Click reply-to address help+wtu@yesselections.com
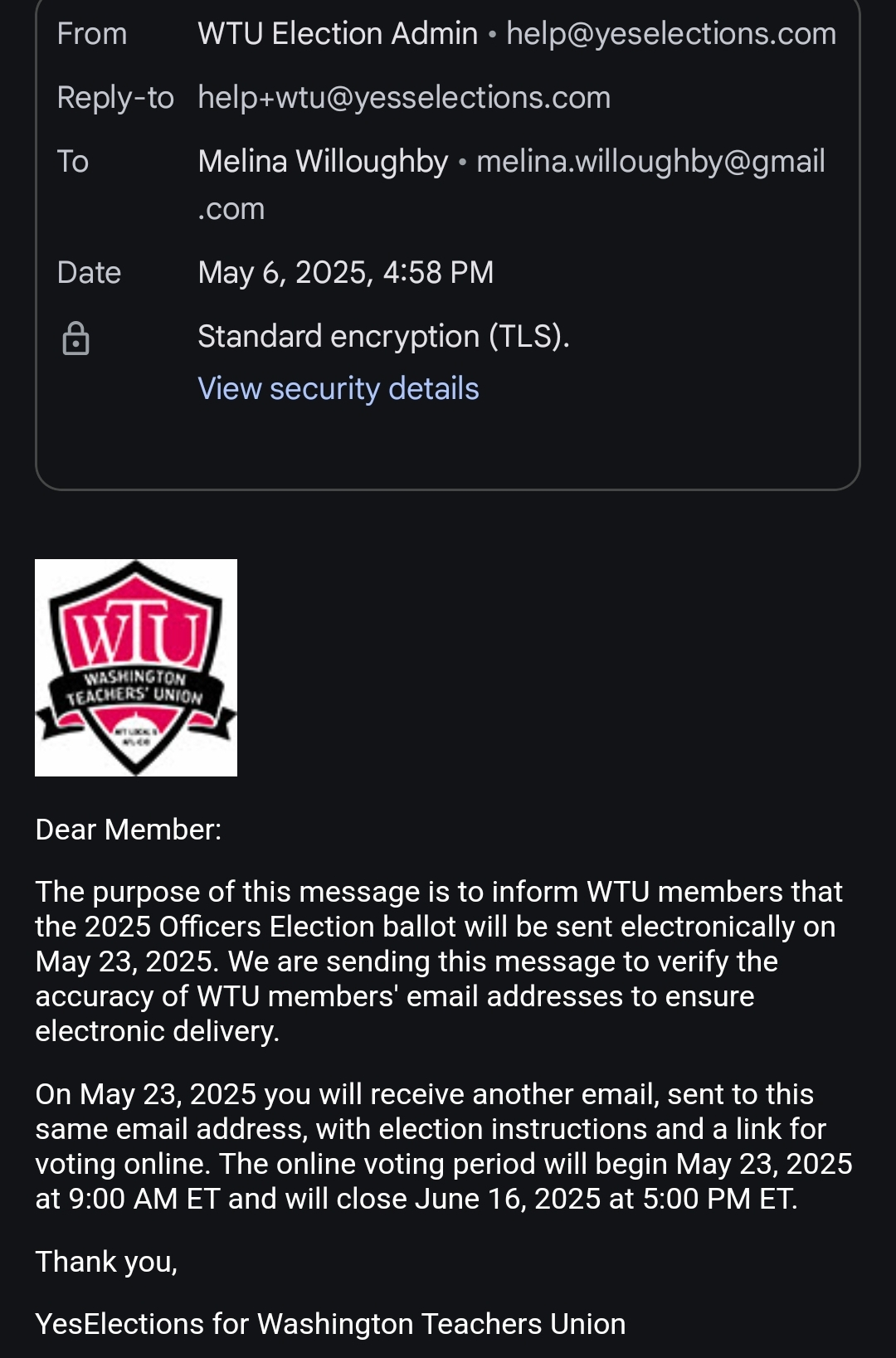Viewport: 896px width, 1358px height. click(404, 98)
